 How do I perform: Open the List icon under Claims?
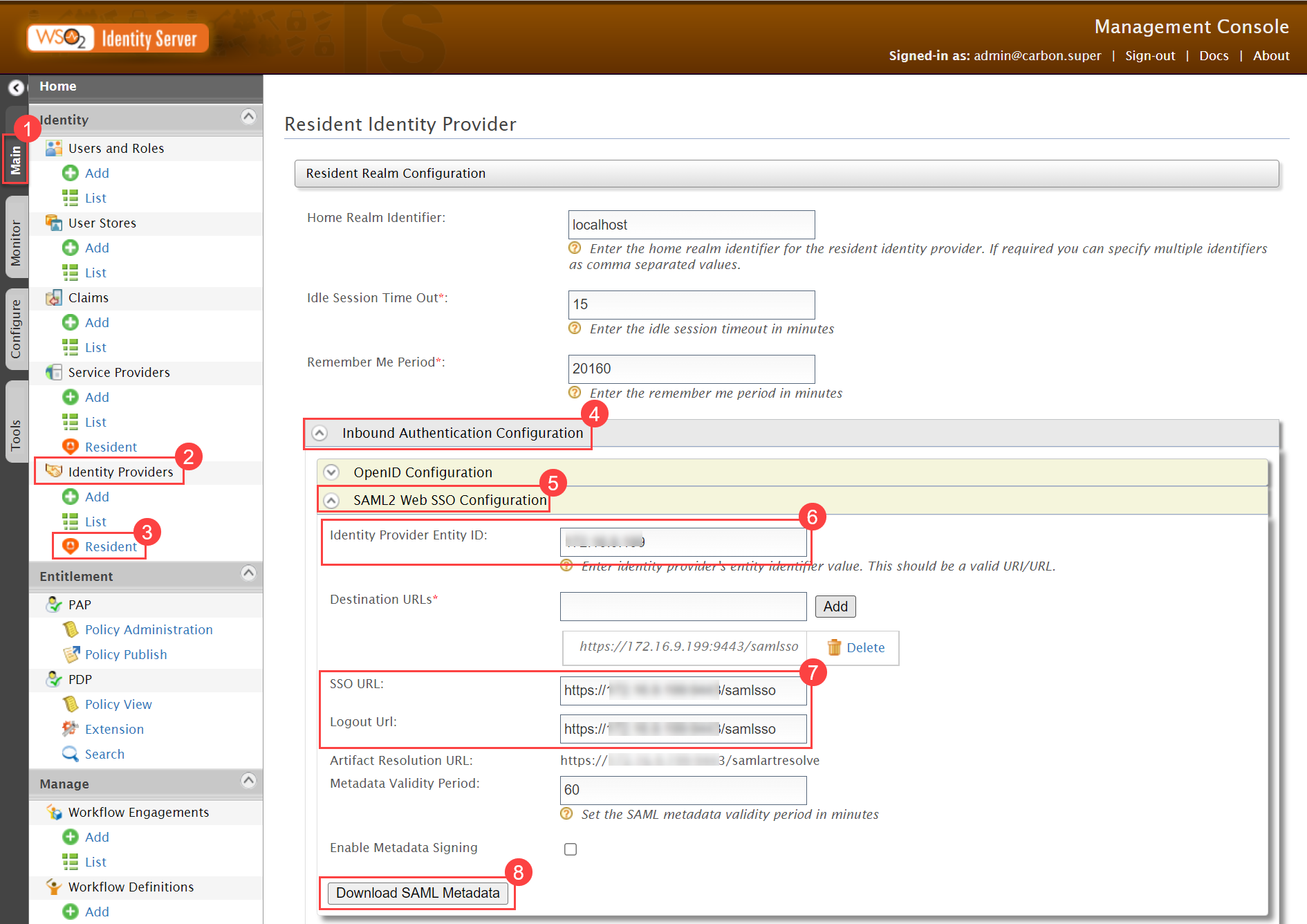(72, 347)
